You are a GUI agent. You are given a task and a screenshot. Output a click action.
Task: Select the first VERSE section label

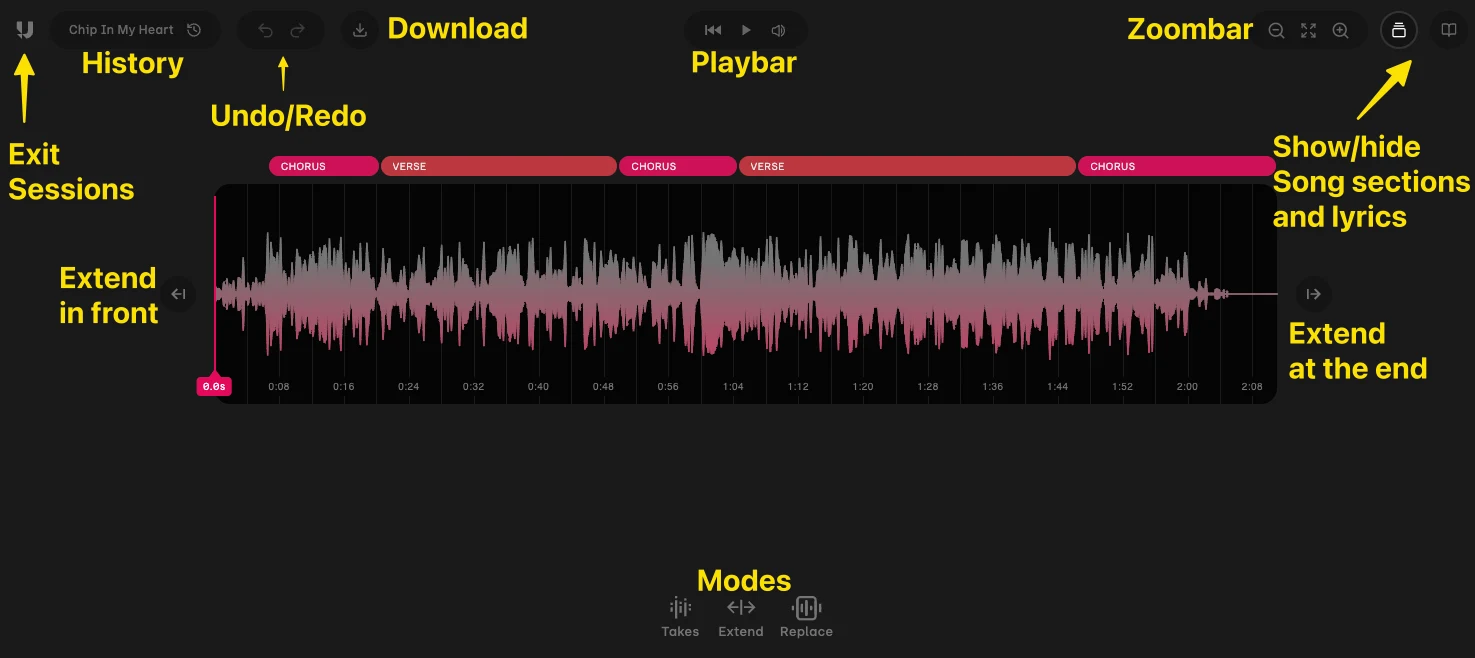499,166
